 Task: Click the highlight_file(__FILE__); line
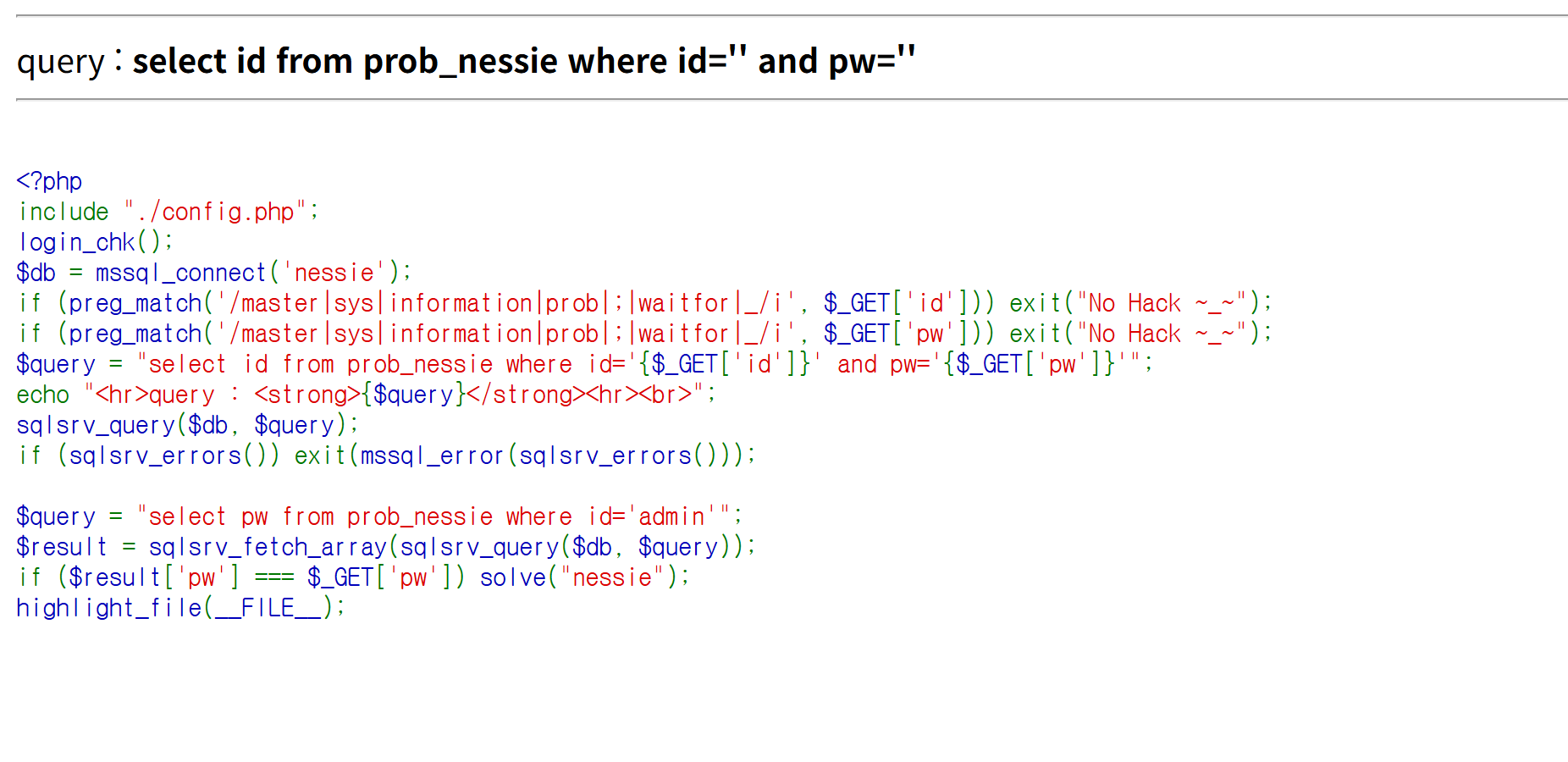pos(180,608)
